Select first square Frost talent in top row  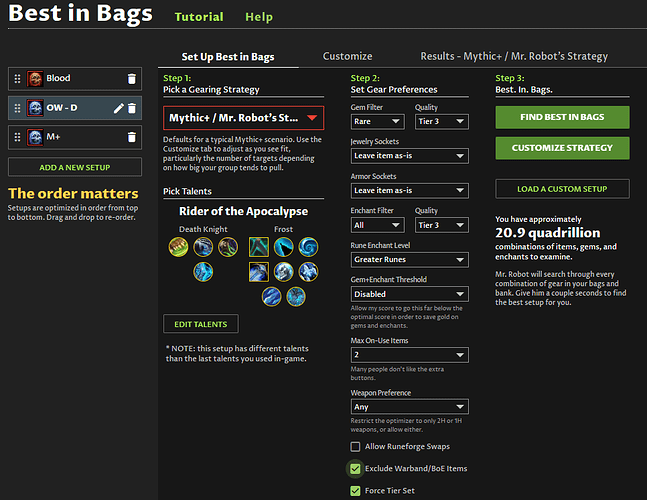259,247
